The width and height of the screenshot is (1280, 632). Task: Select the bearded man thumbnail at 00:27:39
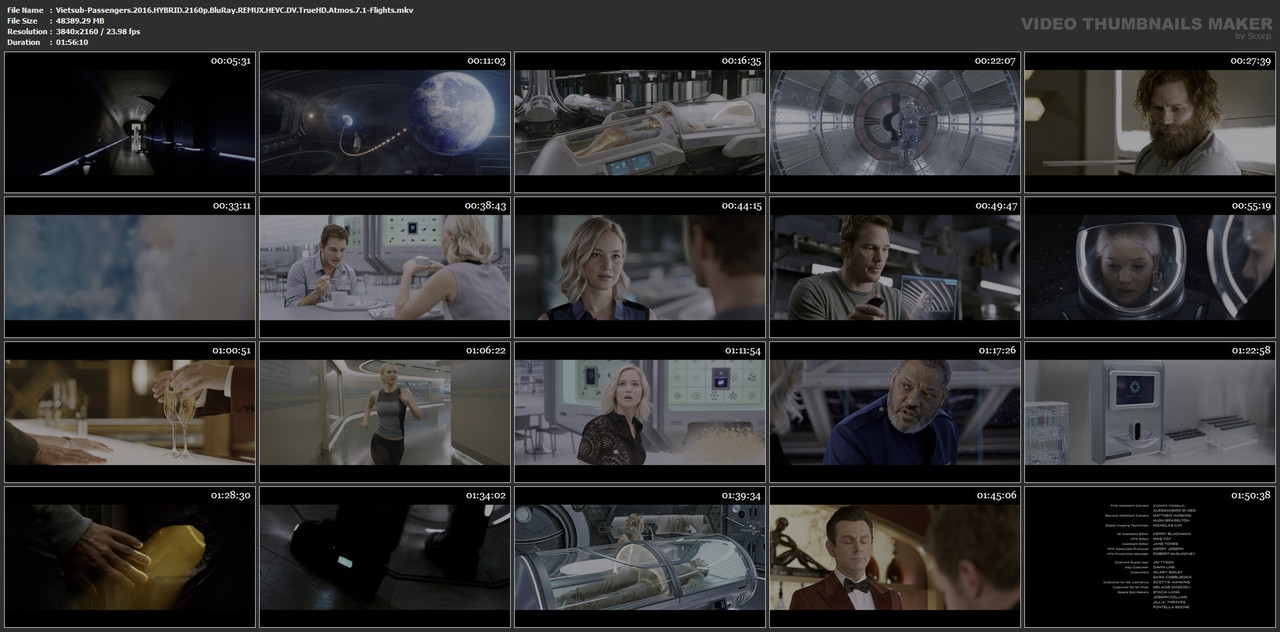coord(1150,122)
